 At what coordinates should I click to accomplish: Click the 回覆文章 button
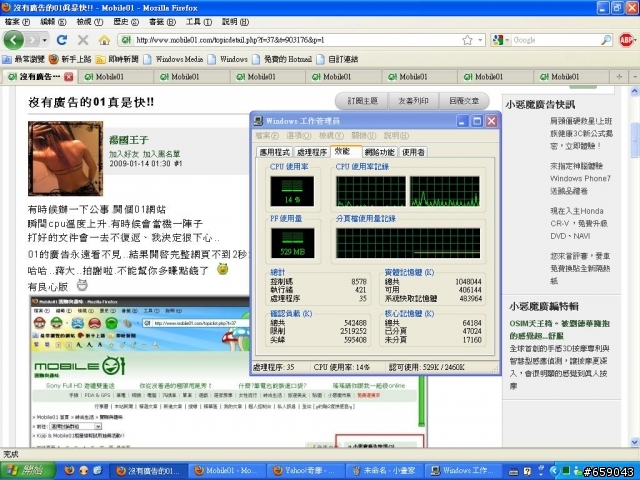464,101
